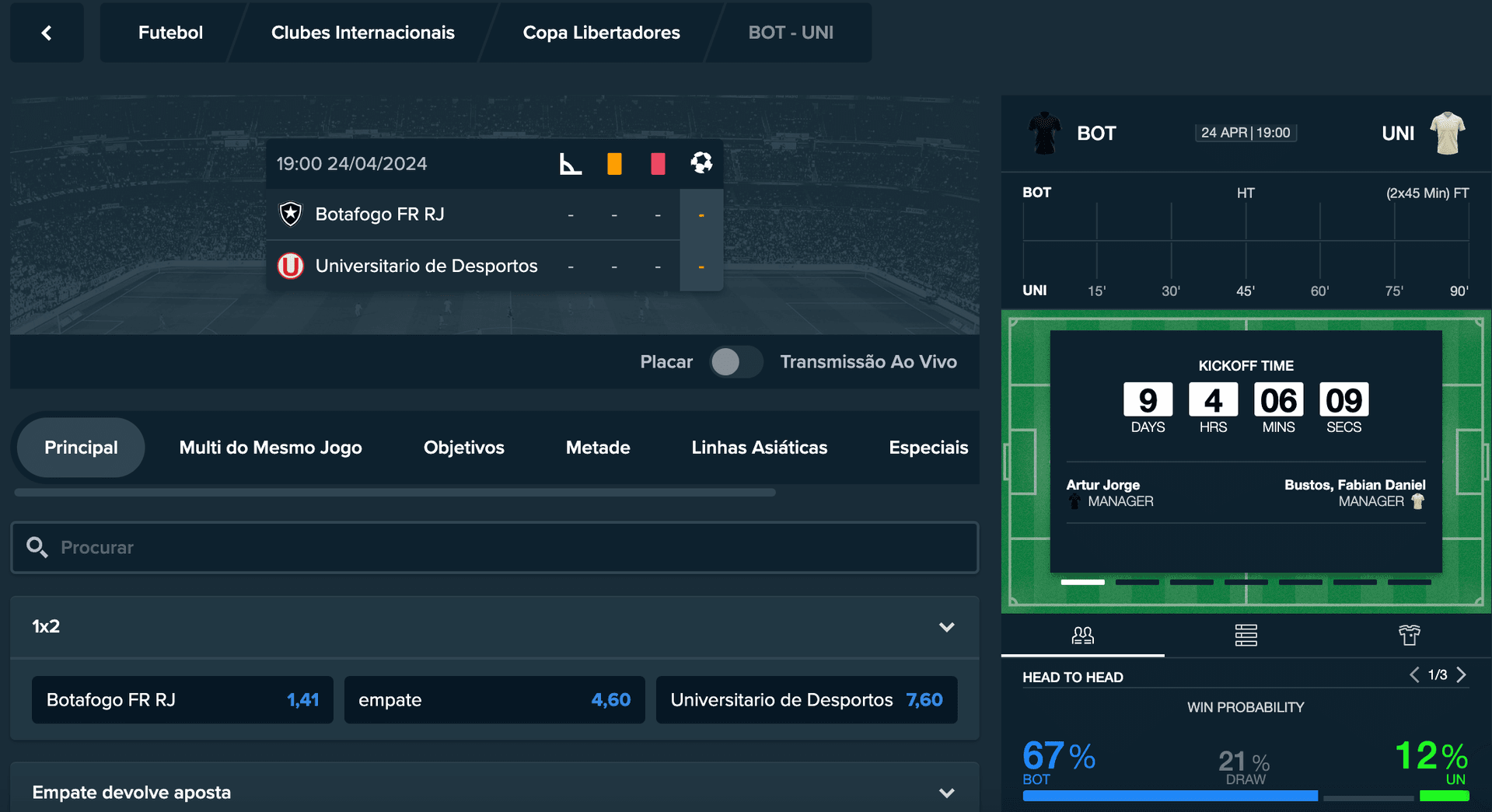The width and height of the screenshot is (1492, 812).
Task: Click the back arrow icon
Action: click(47, 33)
